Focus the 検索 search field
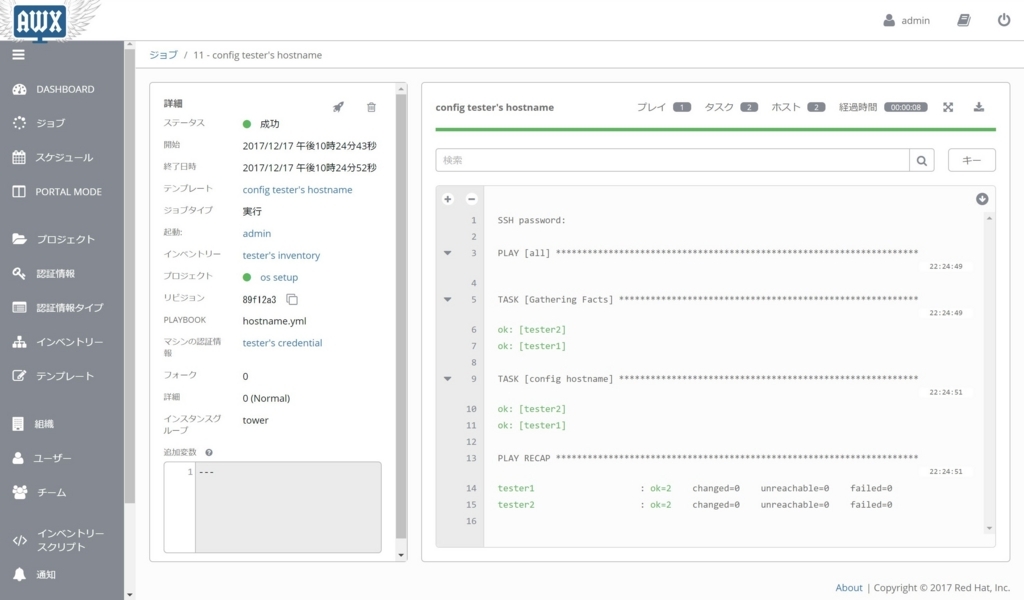This screenshot has width=1024, height=600. pos(672,161)
